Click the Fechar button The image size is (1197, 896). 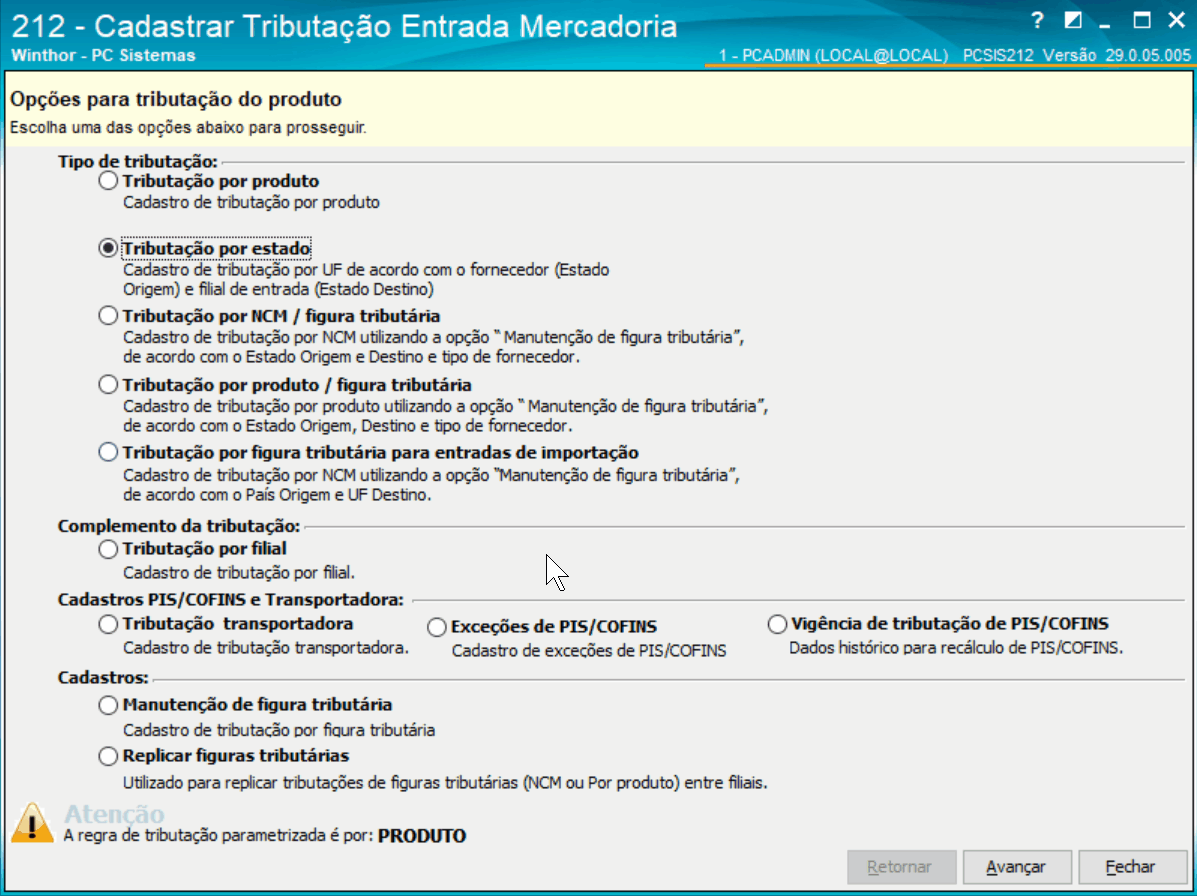[x=1132, y=867]
